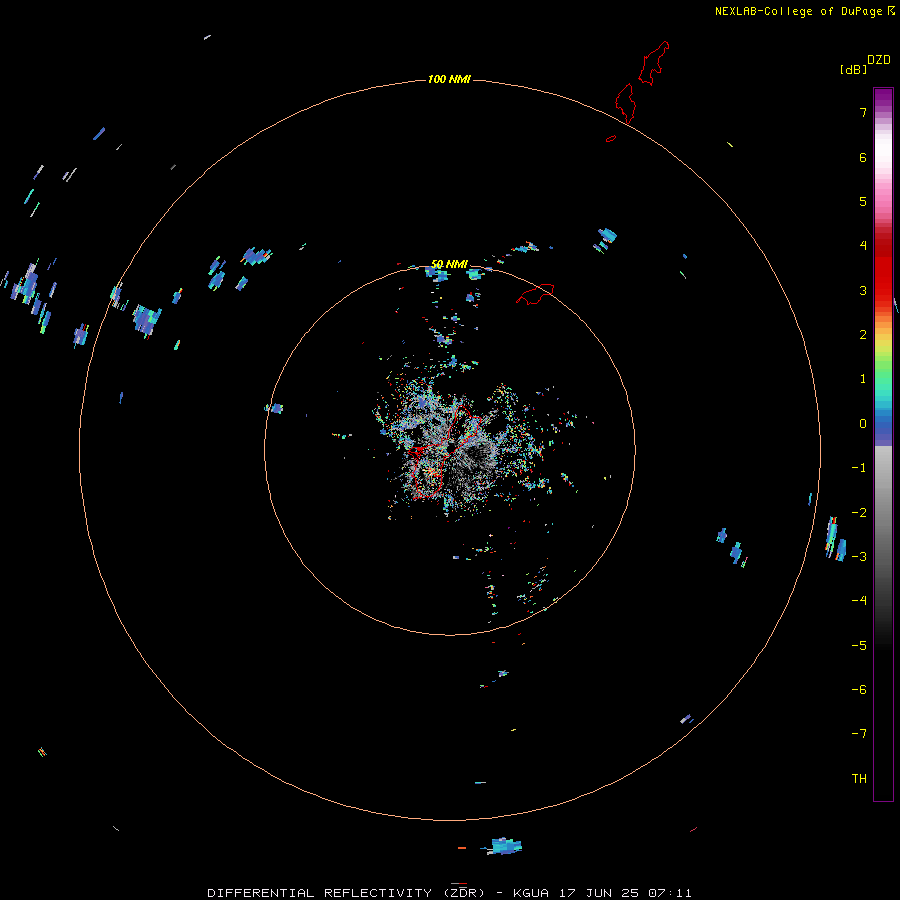
Task: Click the "0" tick on color scale
Action: click(863, 424)
